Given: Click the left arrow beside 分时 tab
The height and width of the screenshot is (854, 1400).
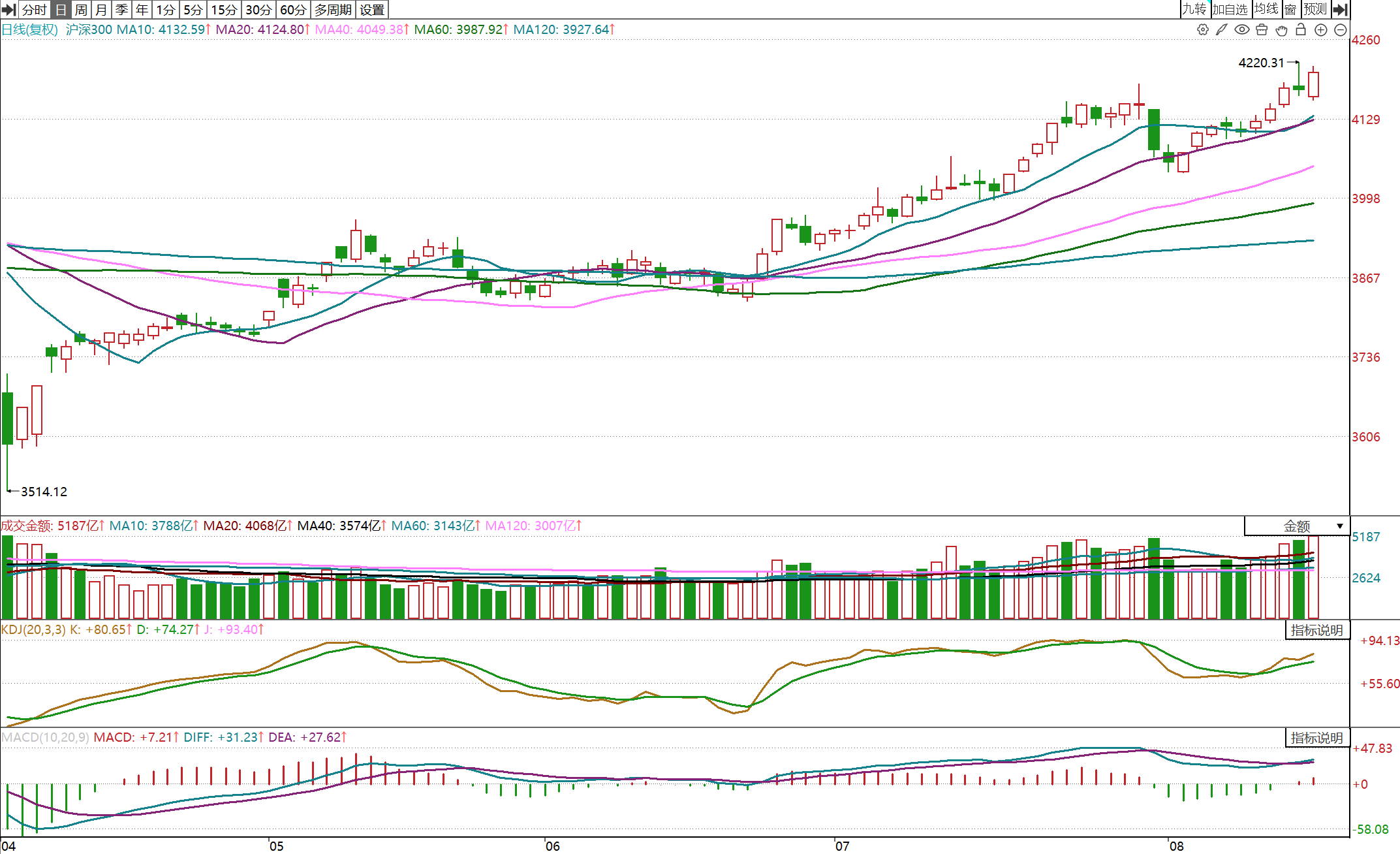Looking at the screenshot, I should [x=8, y=10].
